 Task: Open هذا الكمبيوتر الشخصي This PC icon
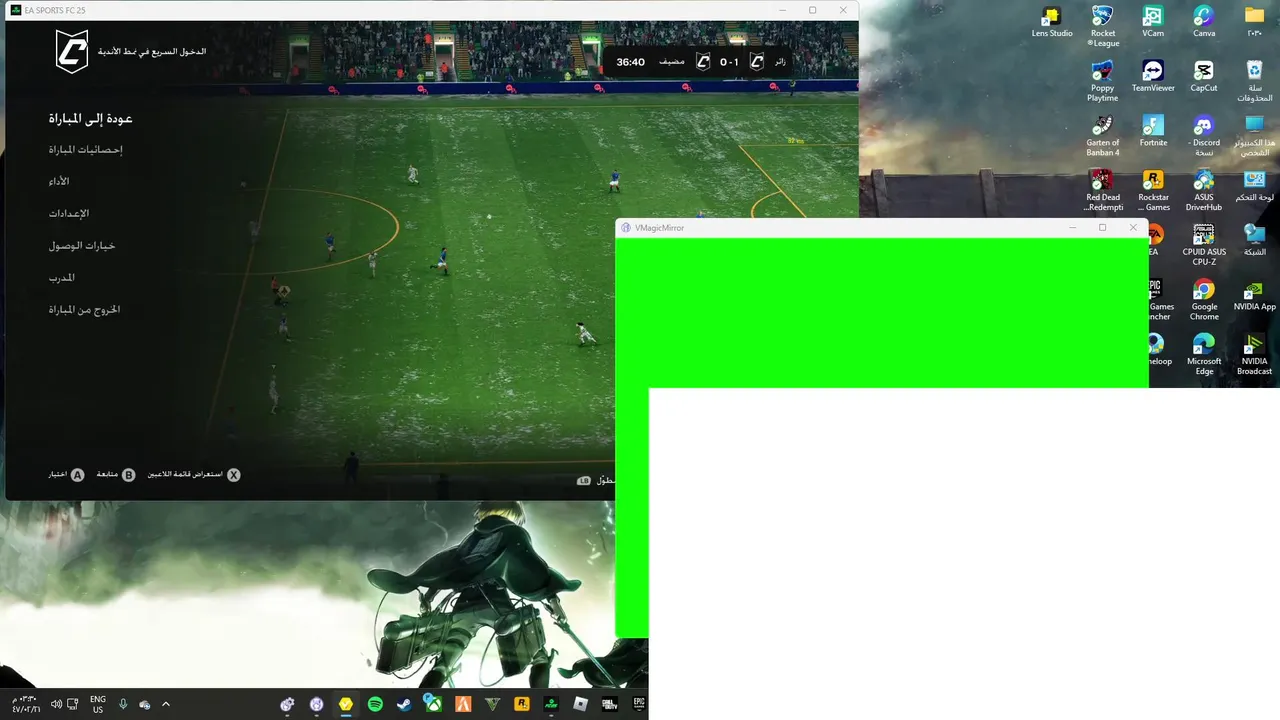(1254, 136)
